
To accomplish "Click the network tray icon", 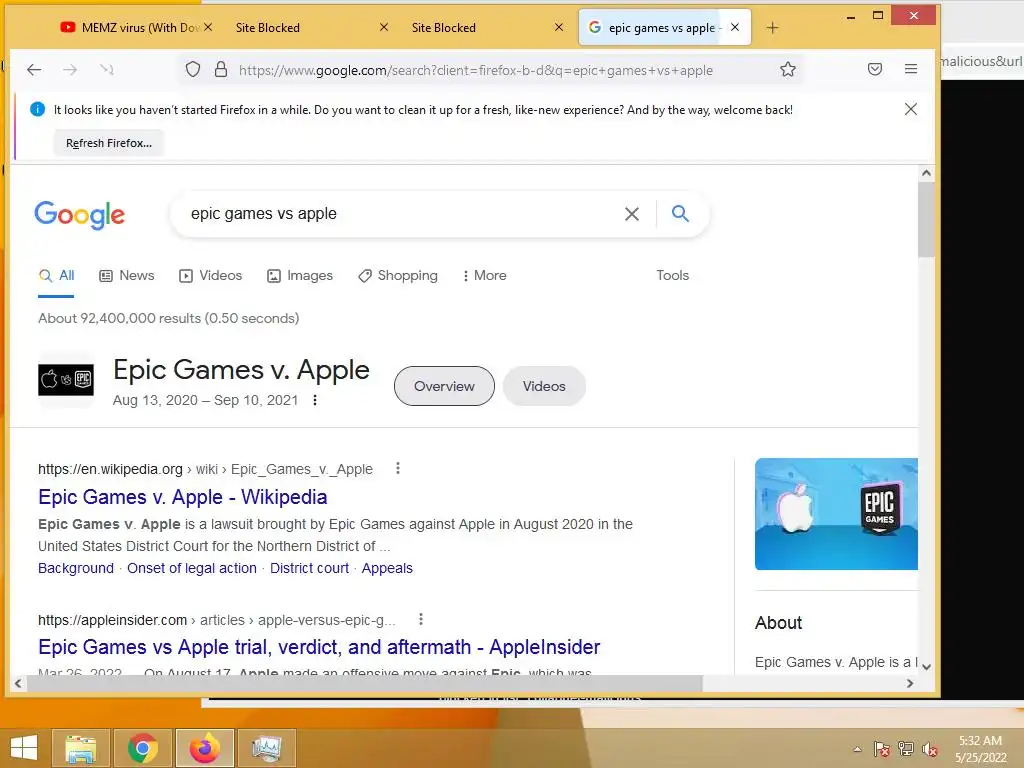I will 906,749.
